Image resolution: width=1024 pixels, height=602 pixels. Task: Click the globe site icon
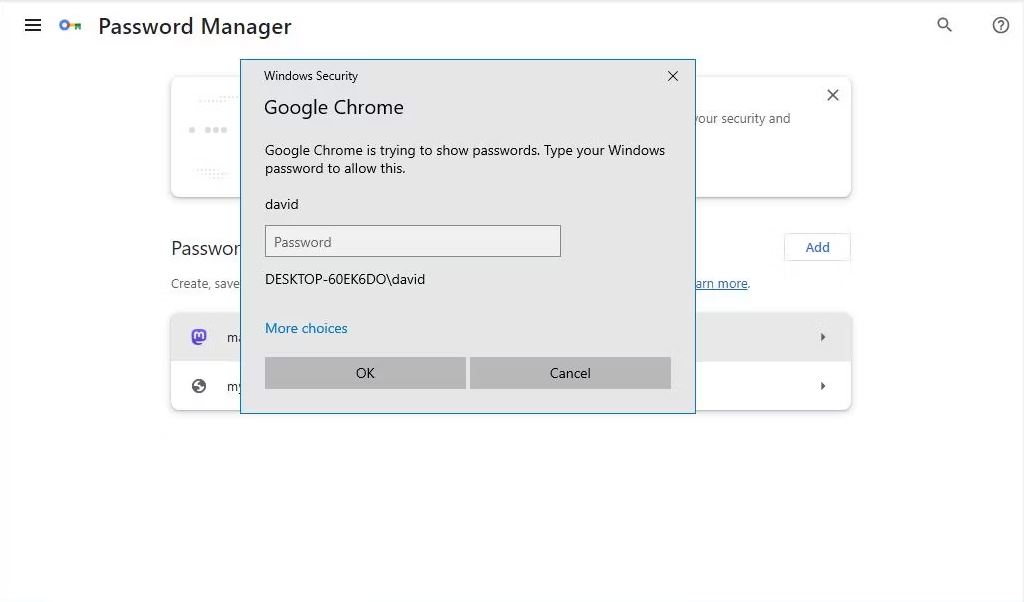[x=199, y=386]
